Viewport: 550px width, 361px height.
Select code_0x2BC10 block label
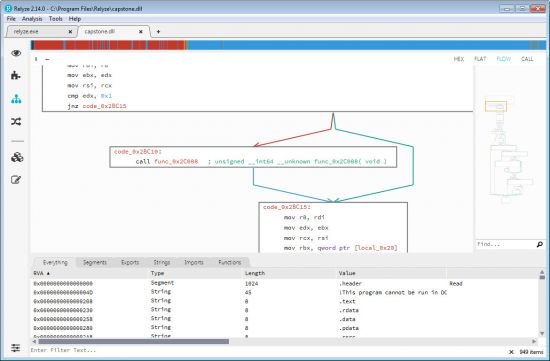coord(138,152)
